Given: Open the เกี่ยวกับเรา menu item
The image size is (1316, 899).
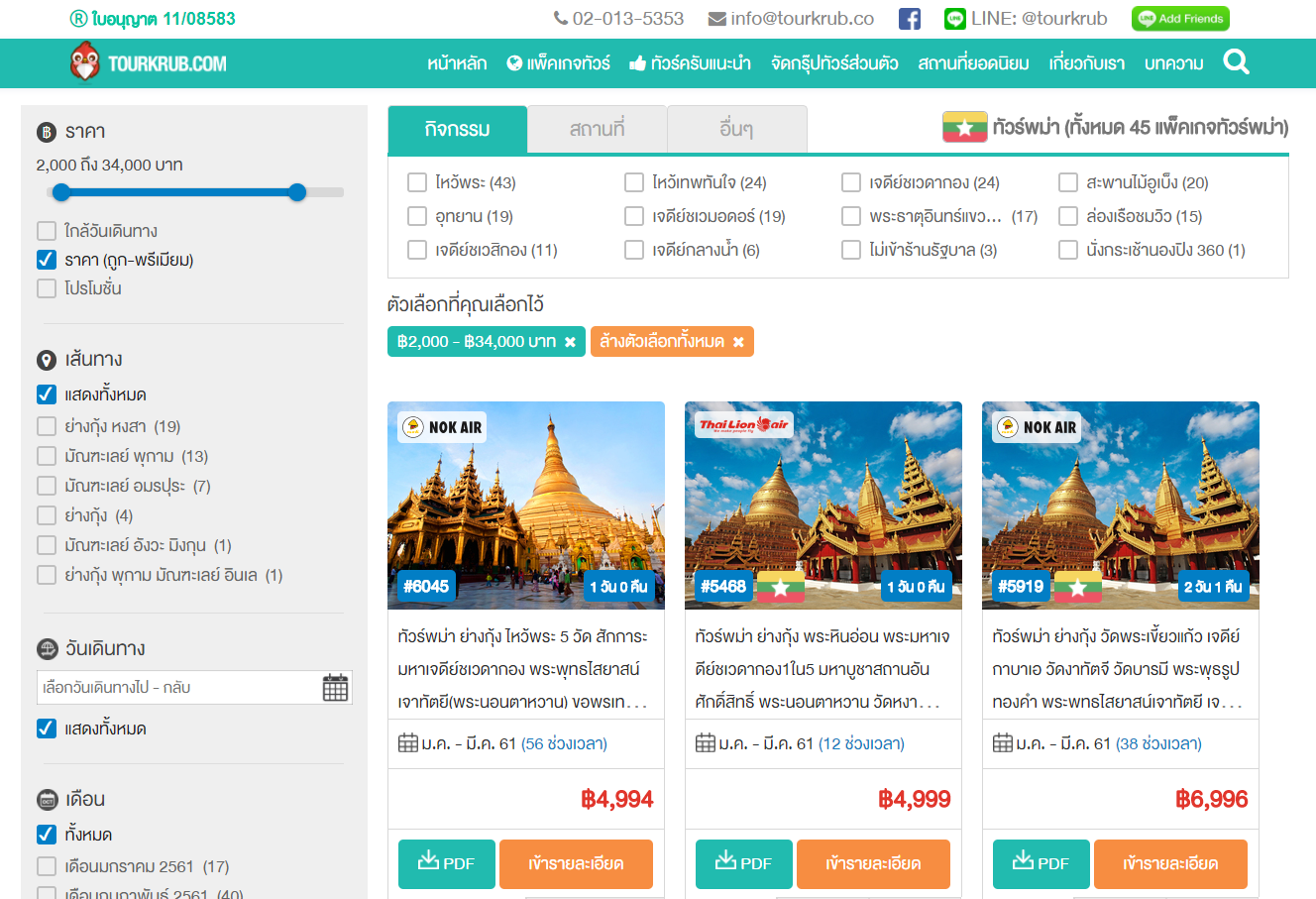Looking at the screenshot, I should tap(1087, 63).
